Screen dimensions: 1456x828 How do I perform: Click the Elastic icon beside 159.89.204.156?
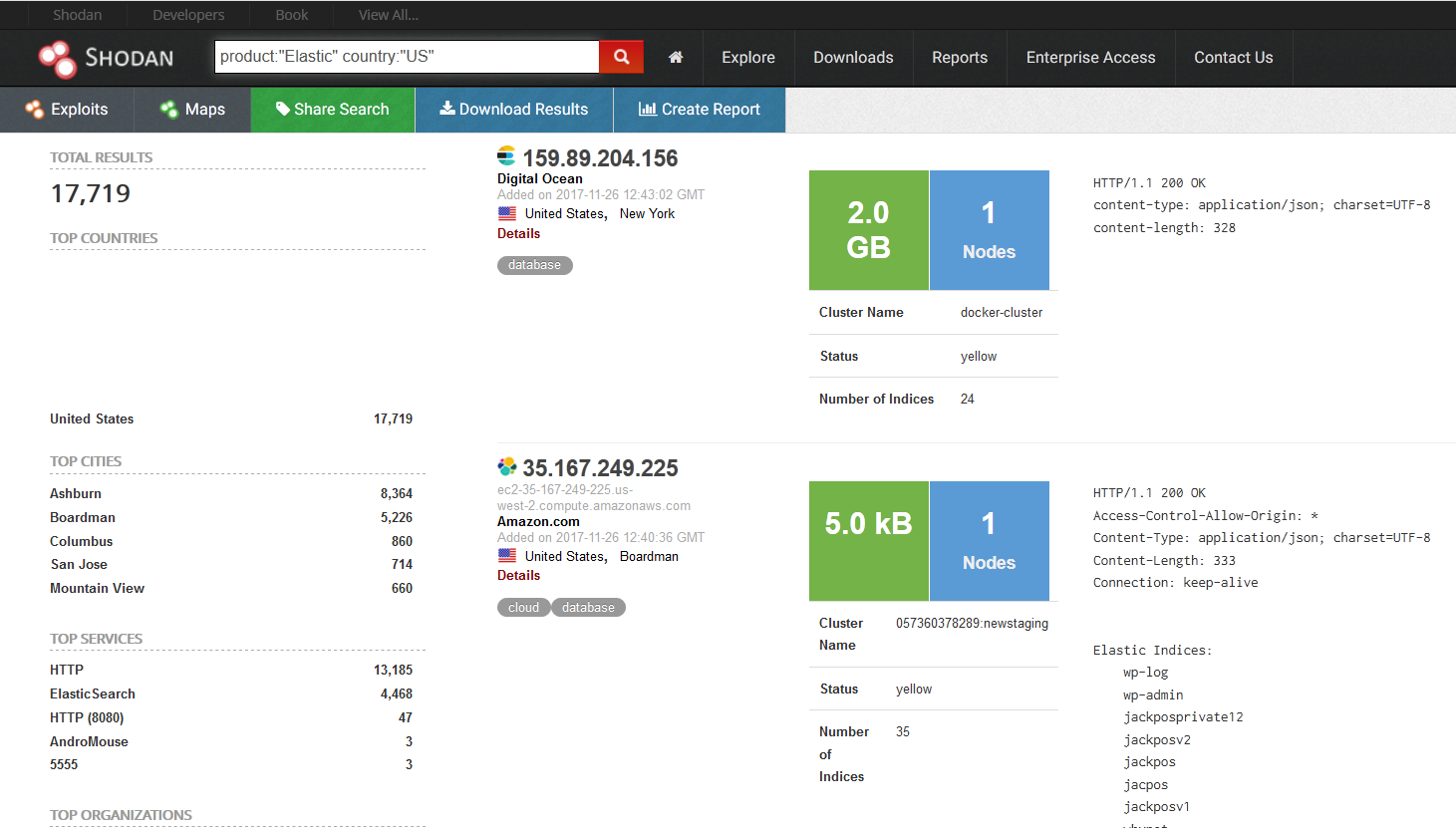tap(506, 156)
